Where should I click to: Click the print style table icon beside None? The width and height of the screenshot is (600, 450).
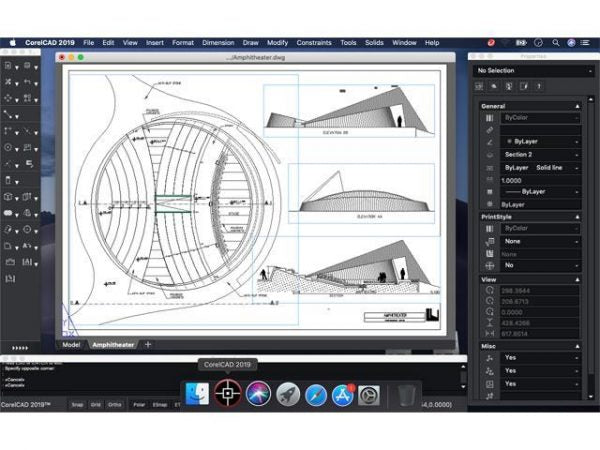tap(489, 241)
